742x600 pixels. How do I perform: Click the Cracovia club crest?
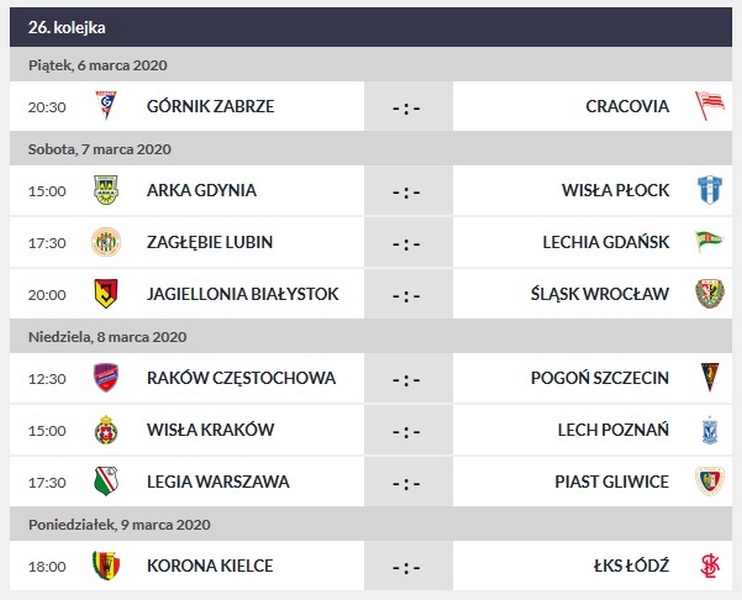click(709, 106)
